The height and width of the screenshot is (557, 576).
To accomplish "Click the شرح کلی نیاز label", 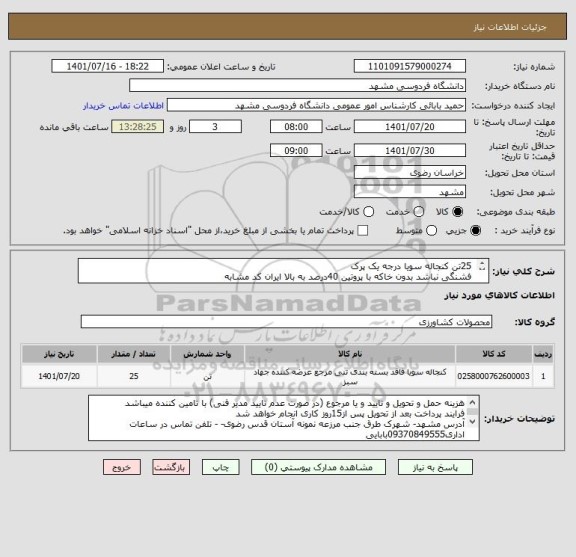I will click(x=523, y=272).
